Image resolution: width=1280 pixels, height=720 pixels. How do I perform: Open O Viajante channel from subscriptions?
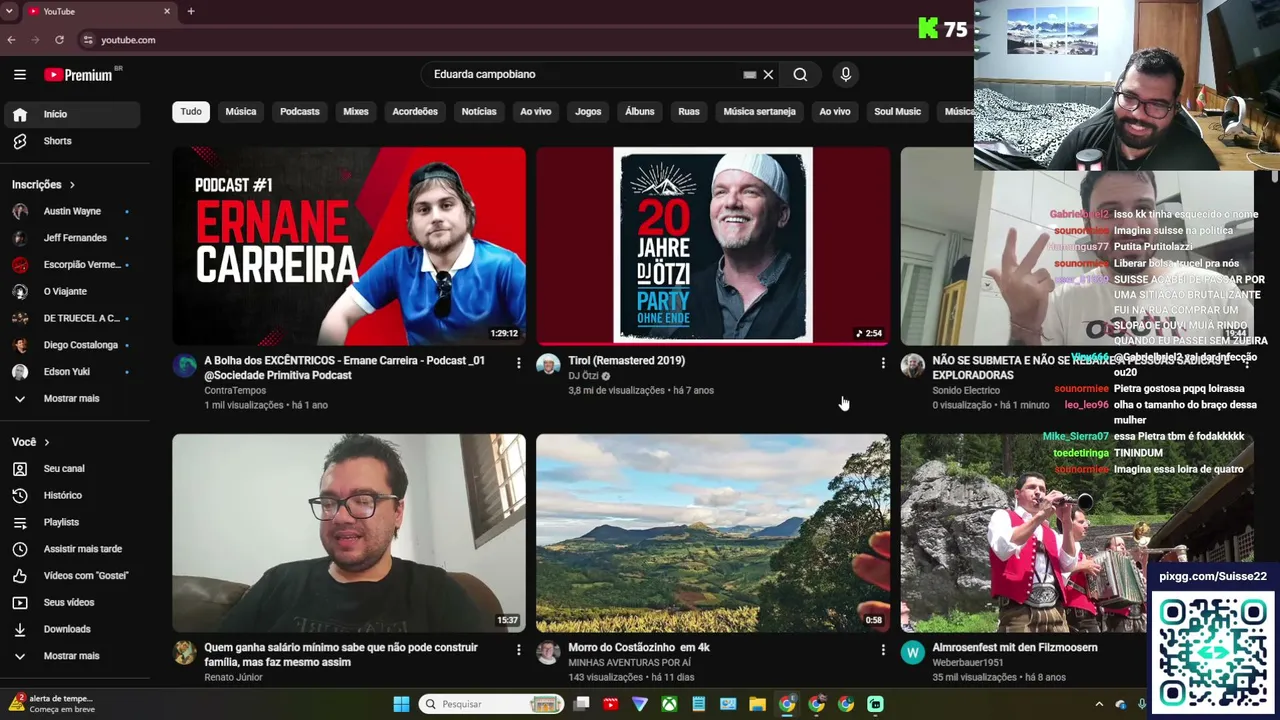72,292
